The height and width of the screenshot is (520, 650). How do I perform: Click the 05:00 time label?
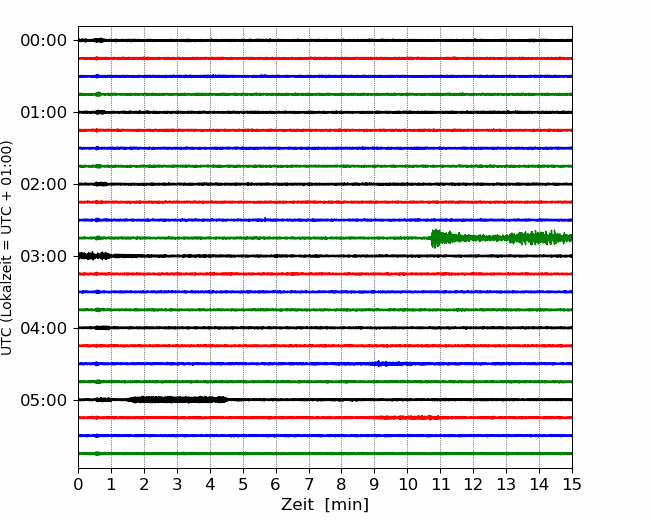(44, 400)
